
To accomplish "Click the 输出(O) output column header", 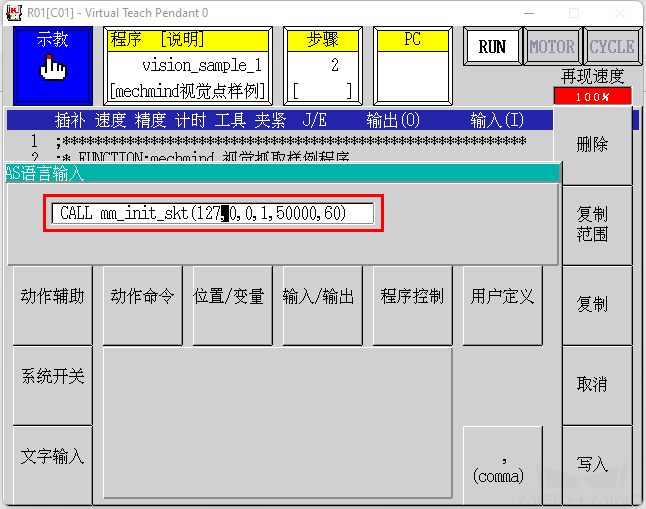I will 393,120.
